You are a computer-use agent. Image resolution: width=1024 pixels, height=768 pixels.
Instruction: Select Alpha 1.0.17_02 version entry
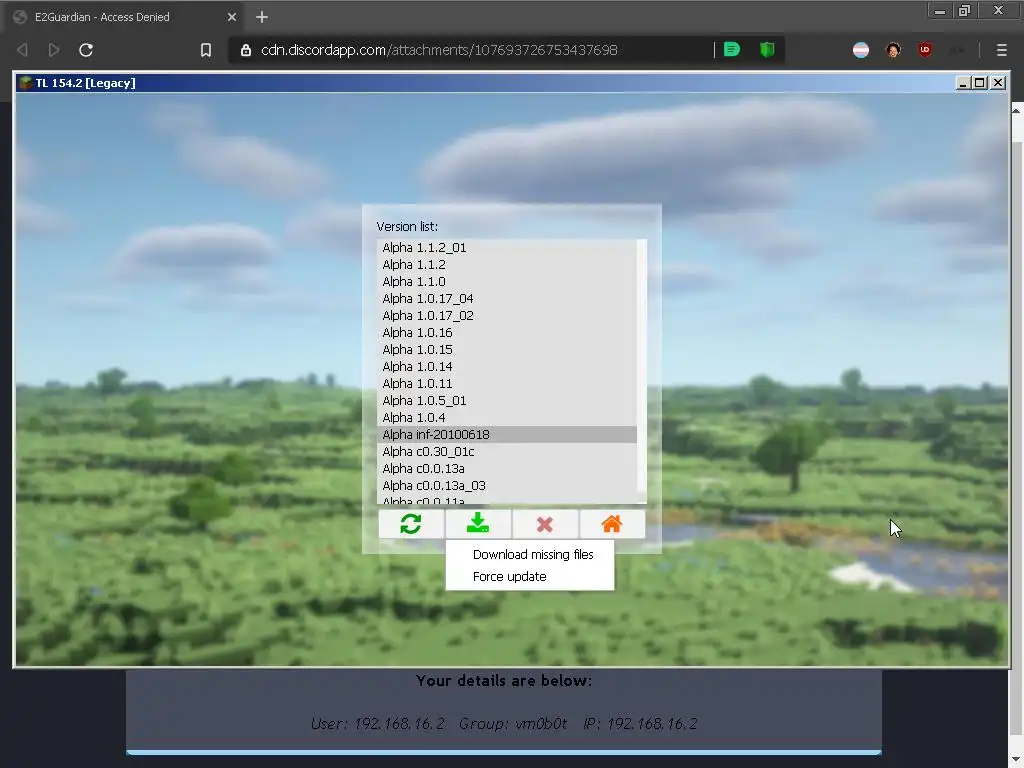tap(507, 315)
